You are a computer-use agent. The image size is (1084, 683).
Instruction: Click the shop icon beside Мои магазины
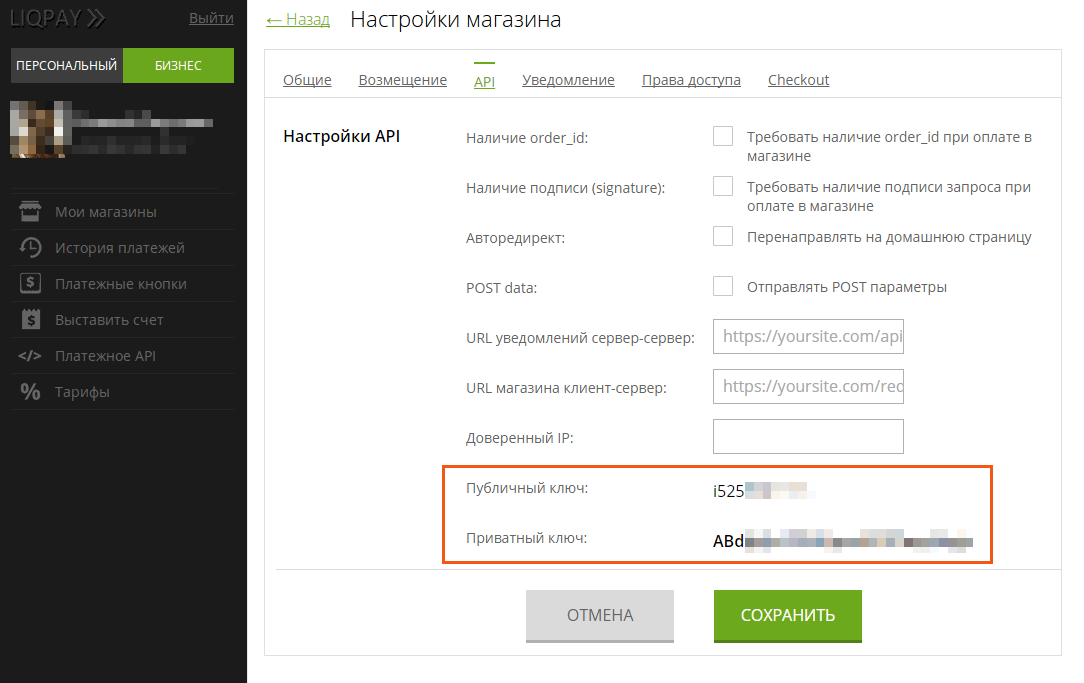pyautogui.click(x=30, y=212)
